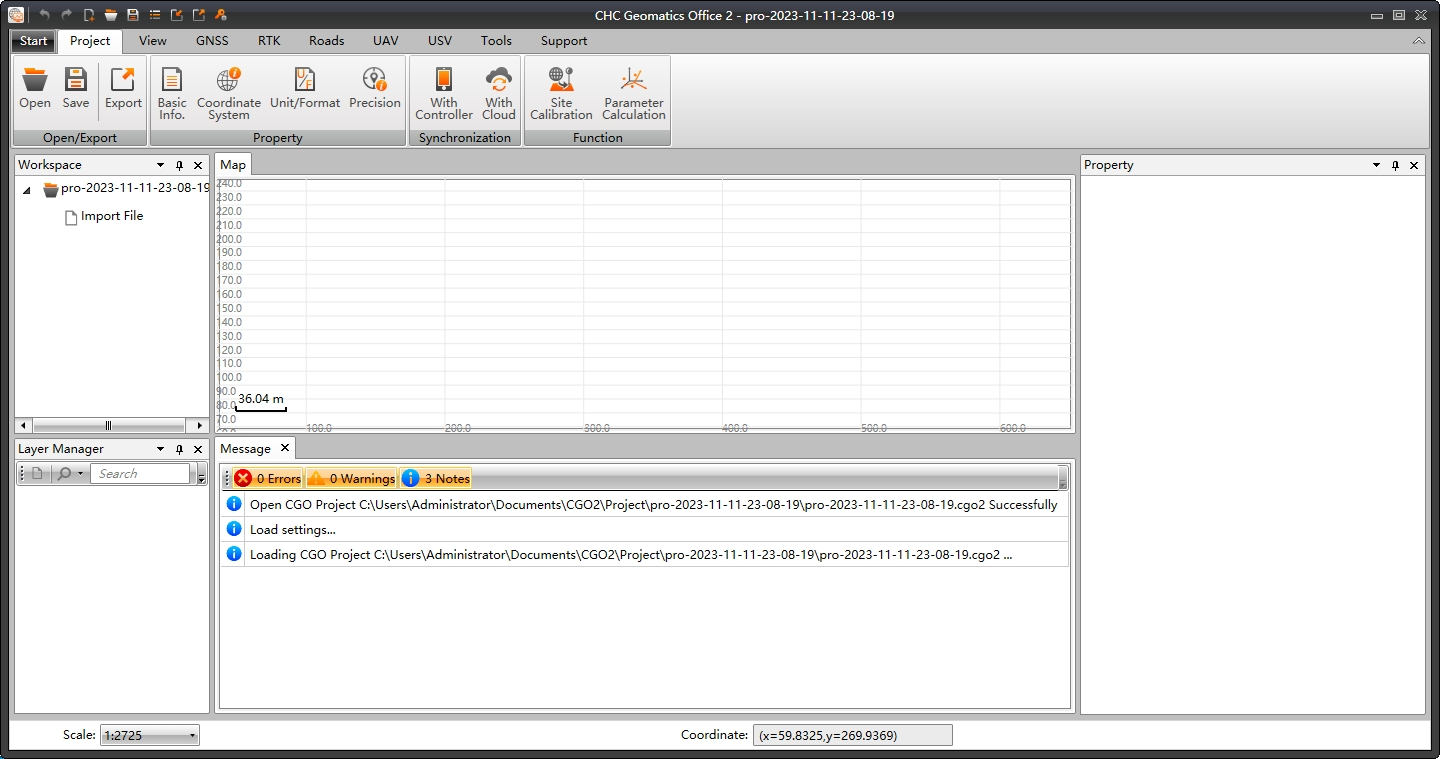The height and width of the screenshot is (759, 1440).
Task: Click the floppy disk save icon in the title bar
Action: [133, 15]
